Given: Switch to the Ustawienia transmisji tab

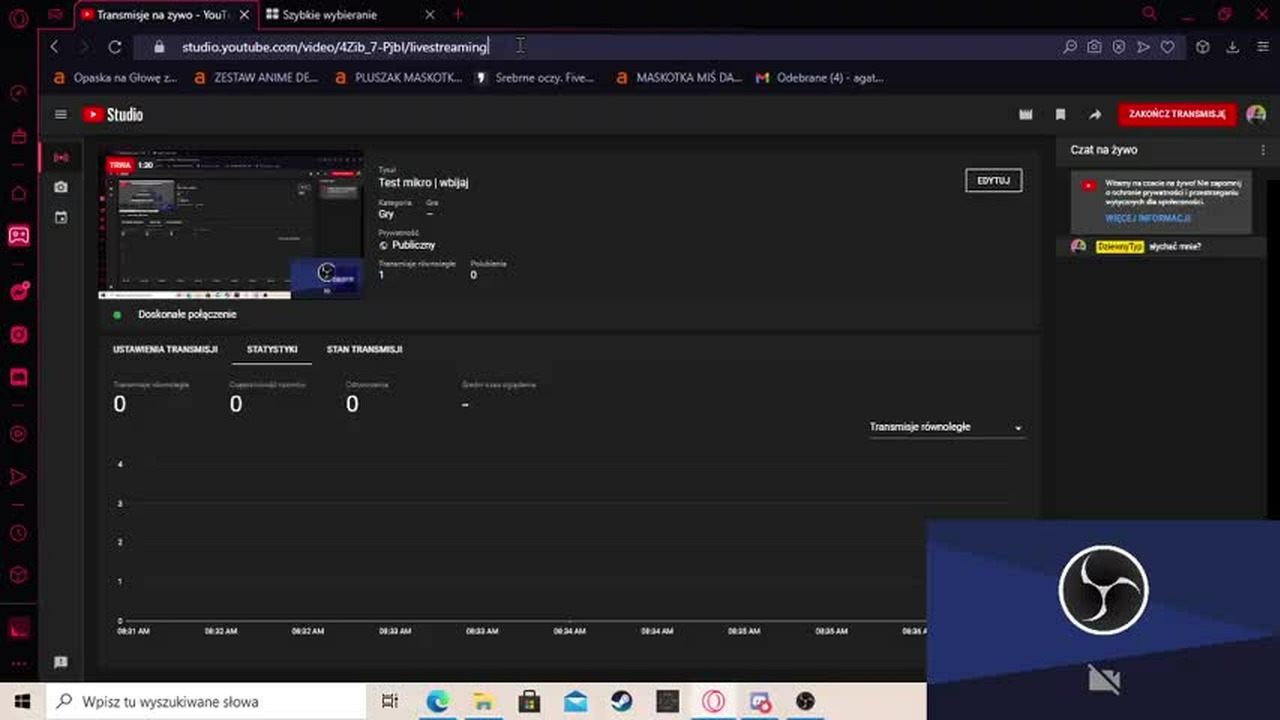Looking at the screenshot, I should click(165, 349).
